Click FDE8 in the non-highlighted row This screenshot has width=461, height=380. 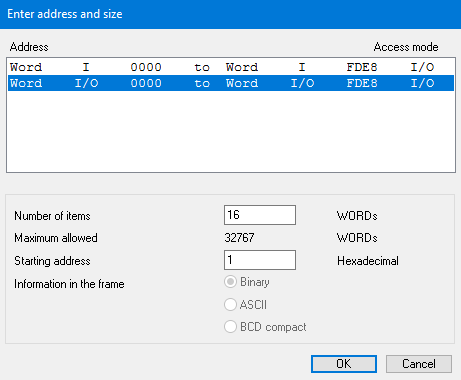pyautogui.click(x=362, y=67)
